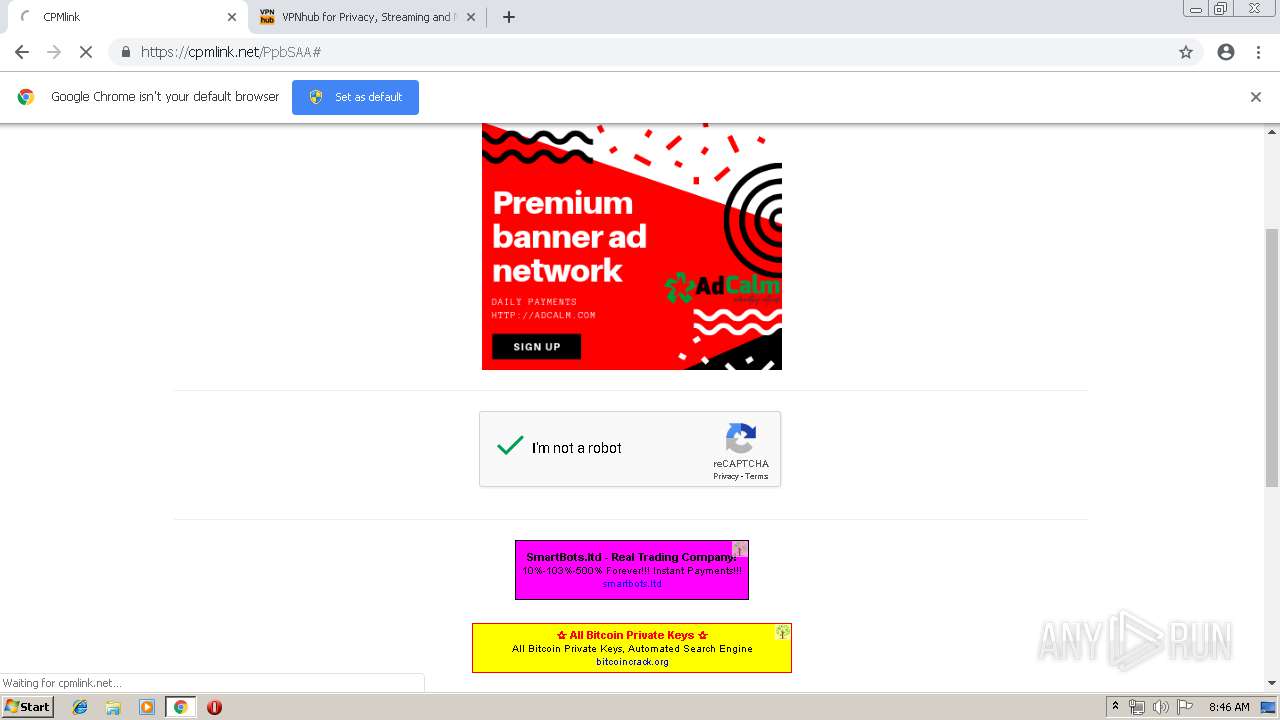Click the page scrollbar up arrow
The height and width of the screenshot is (720, 1280).
1272,131
